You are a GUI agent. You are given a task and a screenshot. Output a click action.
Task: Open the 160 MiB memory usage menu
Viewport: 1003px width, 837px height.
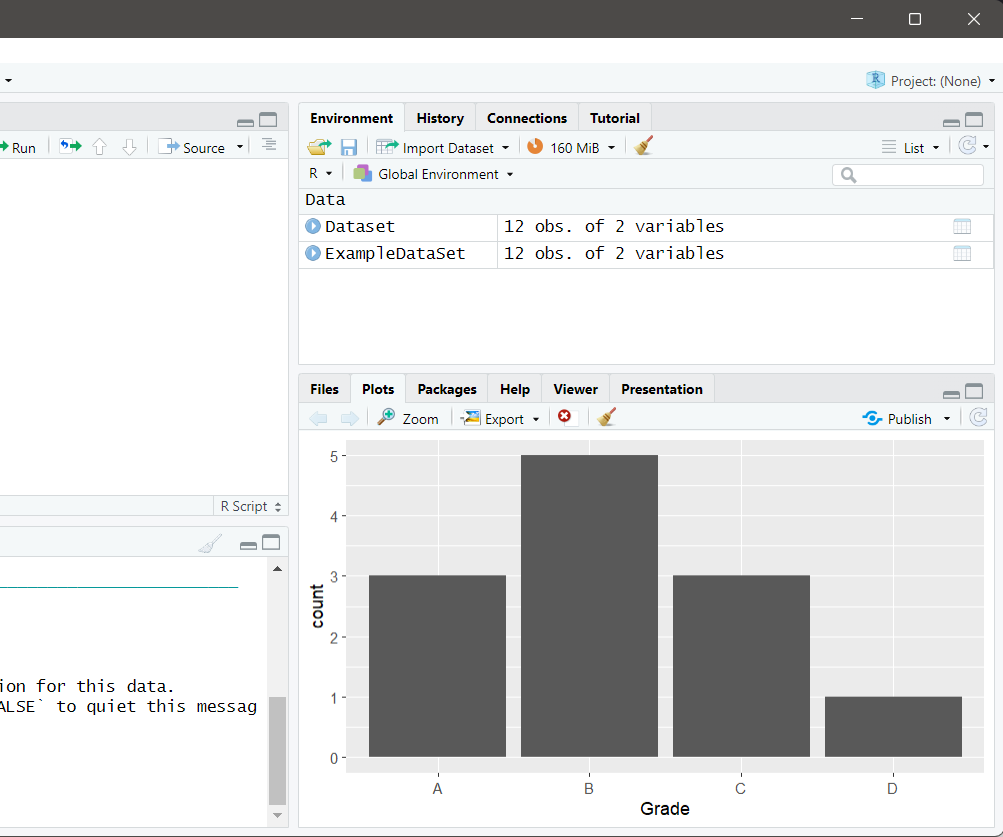pos(571,146)
